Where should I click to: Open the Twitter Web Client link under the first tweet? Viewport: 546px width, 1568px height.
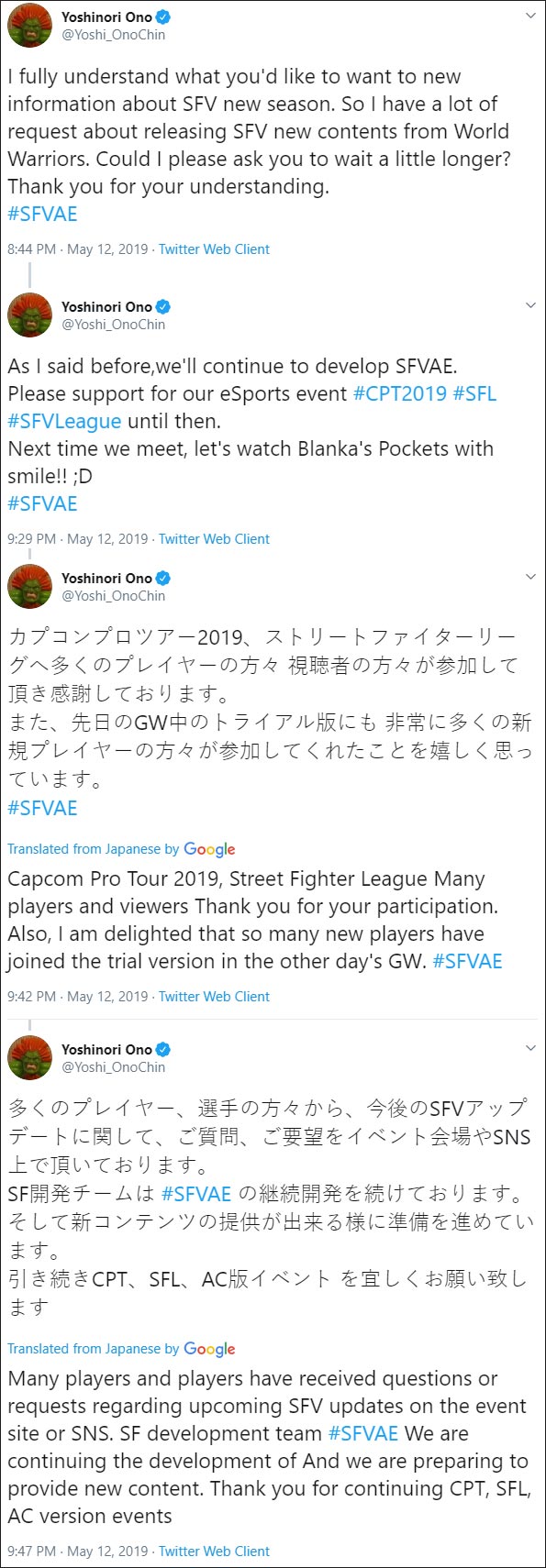tap(213, 248)
